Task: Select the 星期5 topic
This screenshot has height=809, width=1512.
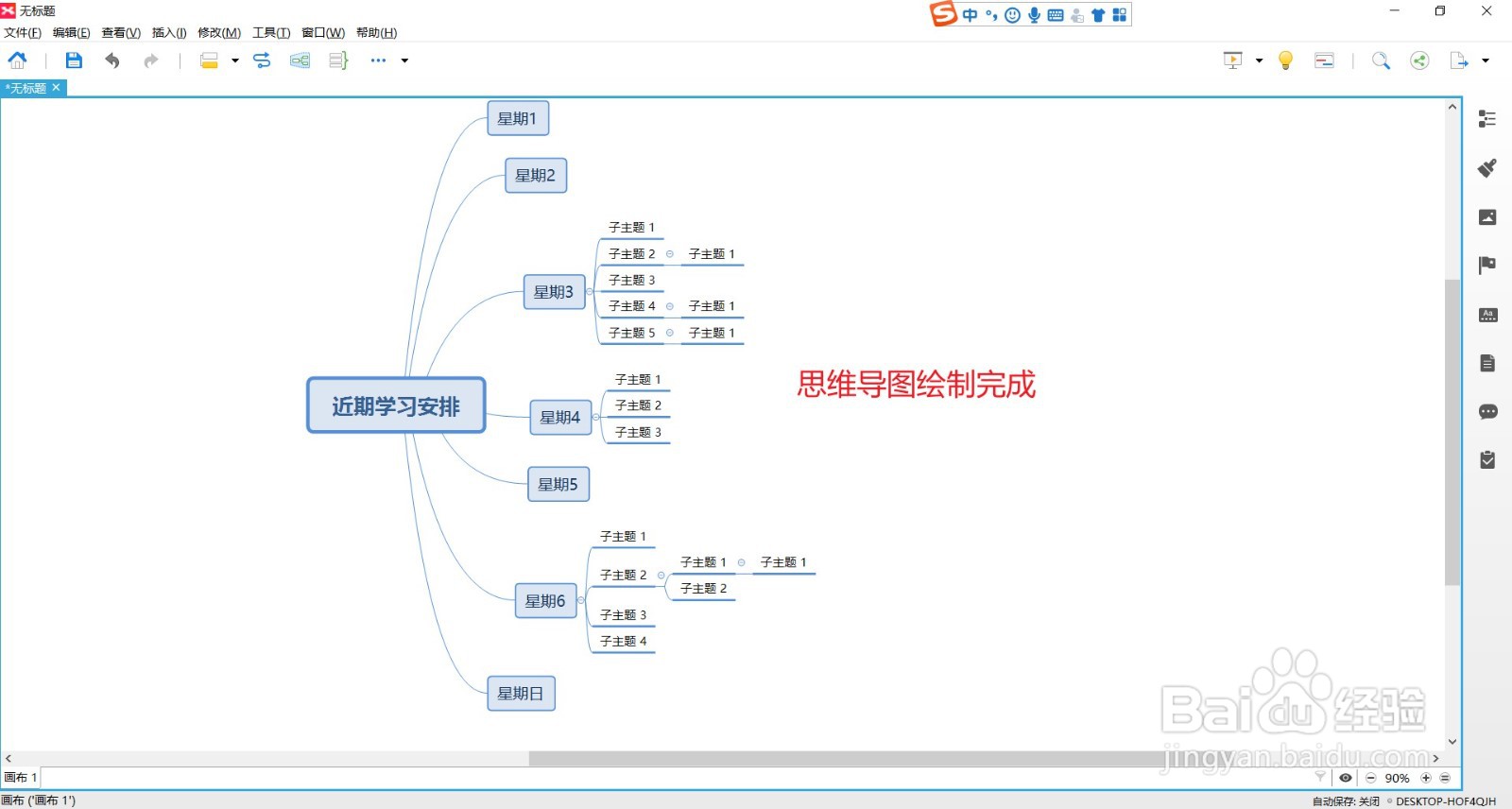Action: (558, 484)
